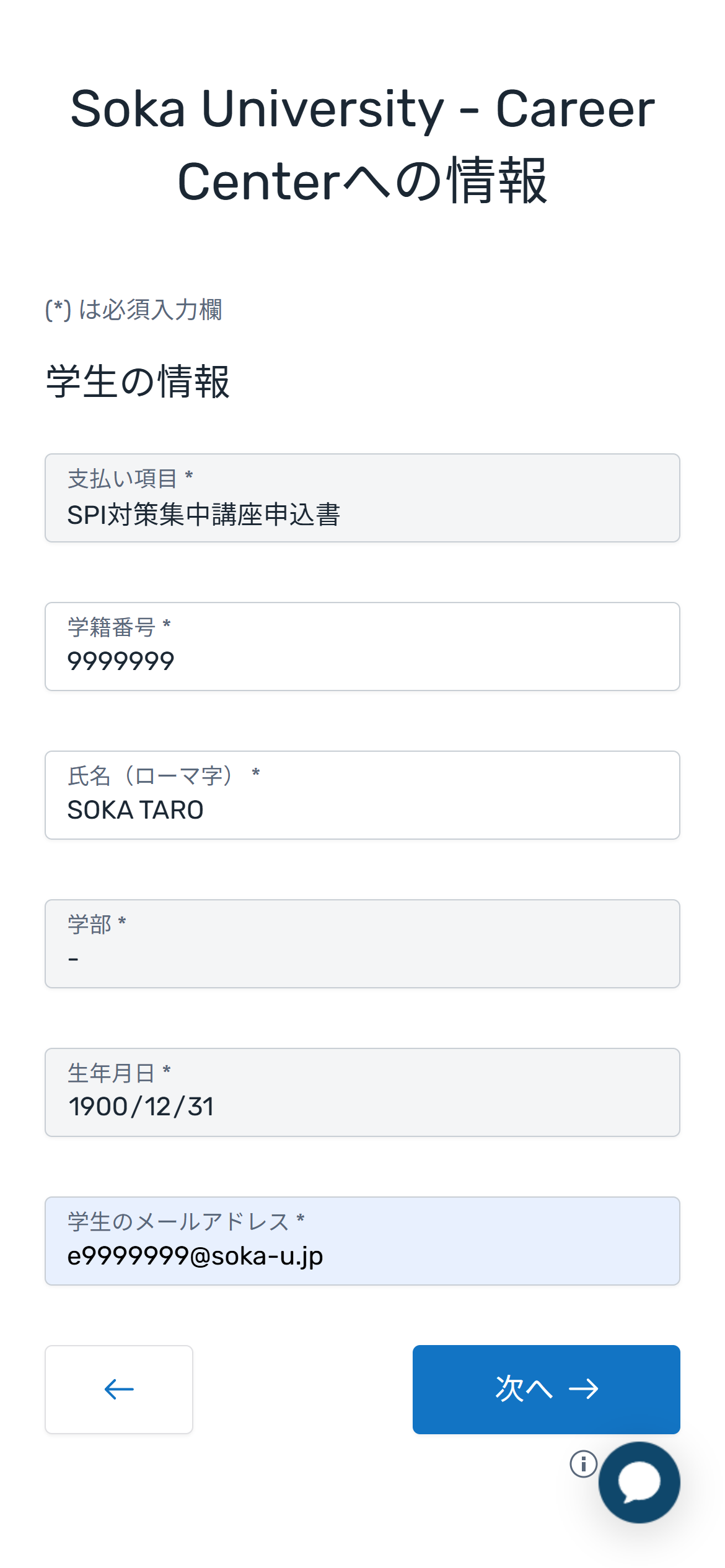This screenshot has height=1568, width=725.
Task: Click the 支払い項目 field label
Action: [x=123, y=479]
